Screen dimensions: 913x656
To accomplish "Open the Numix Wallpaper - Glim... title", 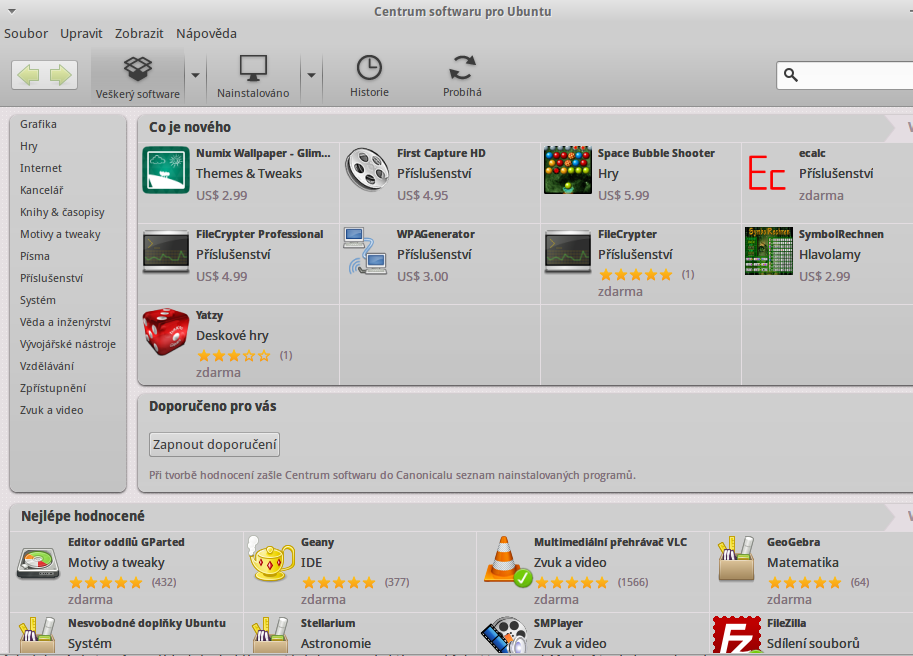I will [263, 153].
